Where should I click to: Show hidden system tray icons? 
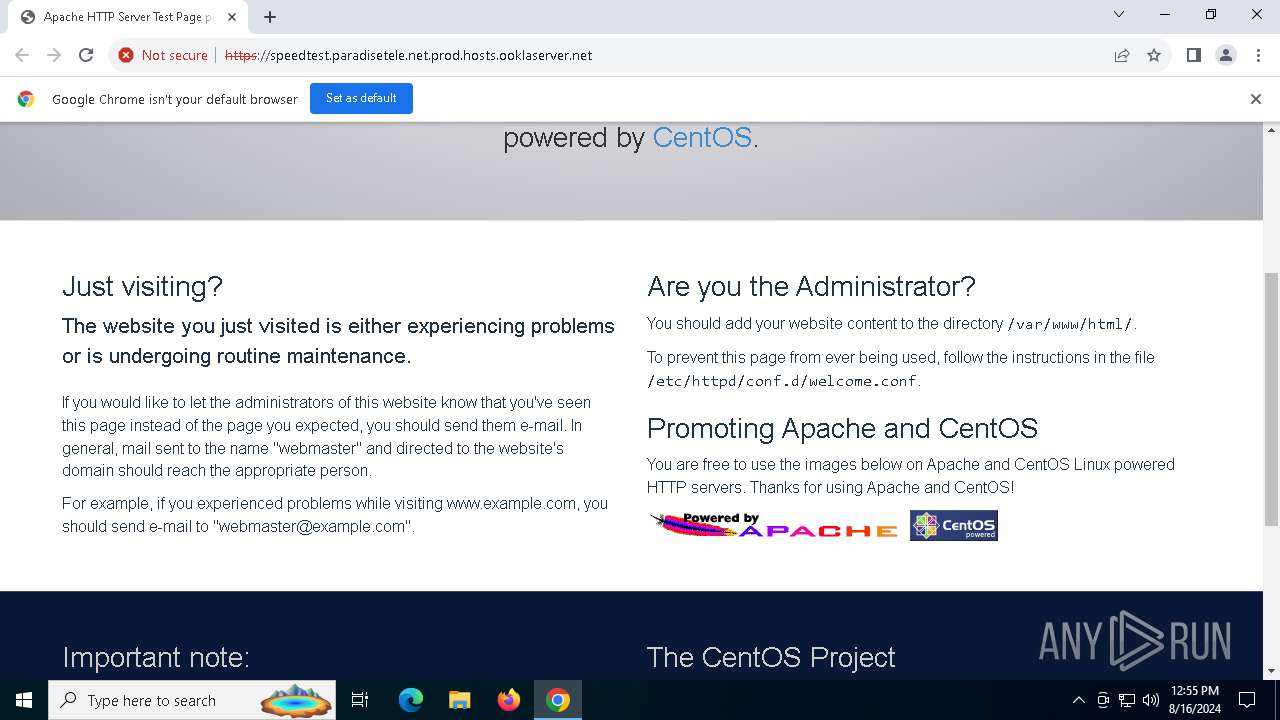(x=1078, y=700)
